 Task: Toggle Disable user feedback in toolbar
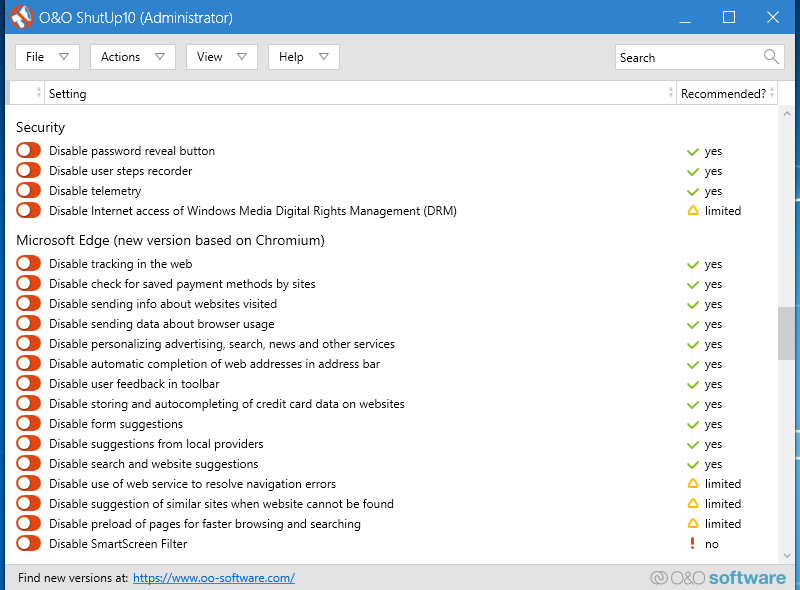click(x=28, y=383)
